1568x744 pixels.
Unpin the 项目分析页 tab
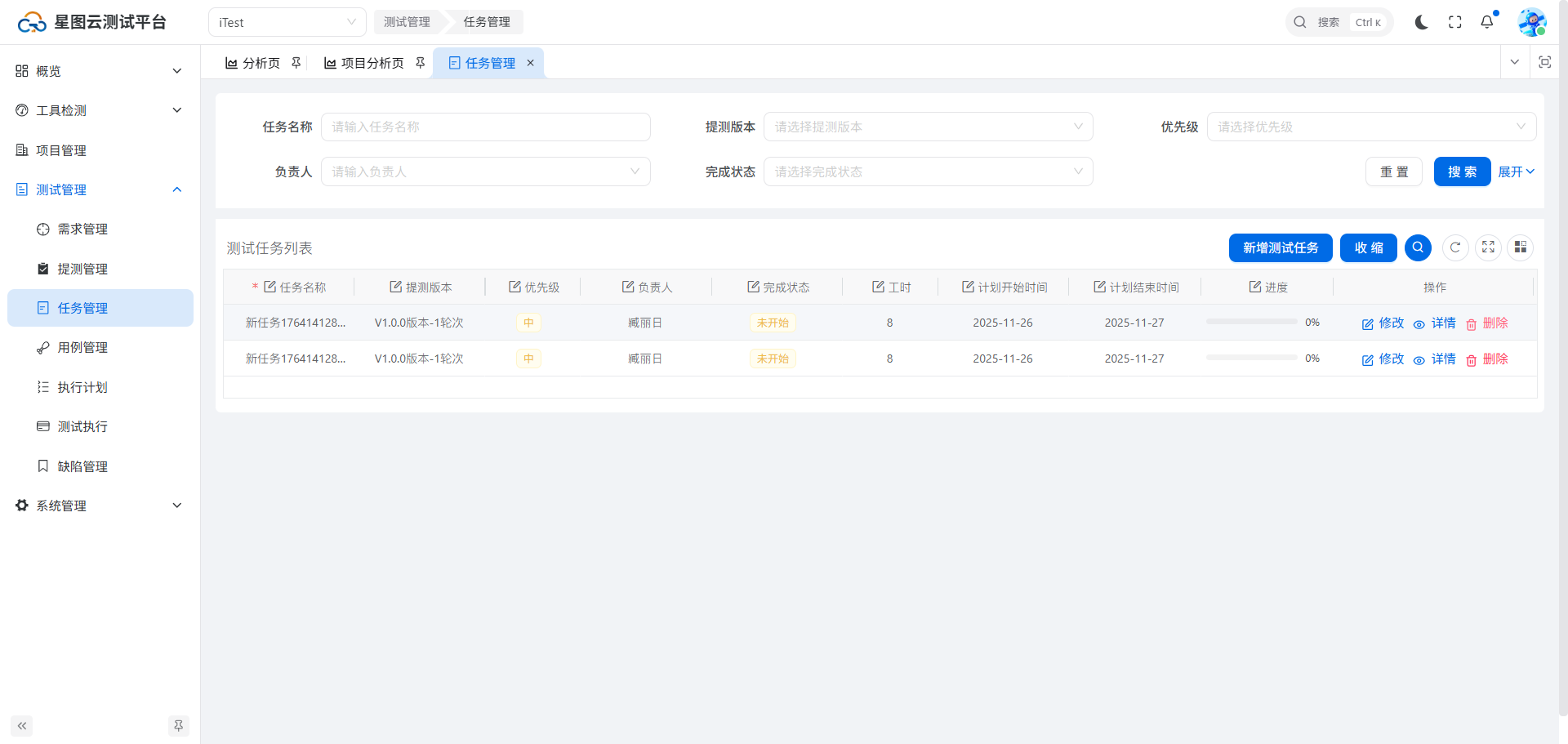click(x=420, y=63)
